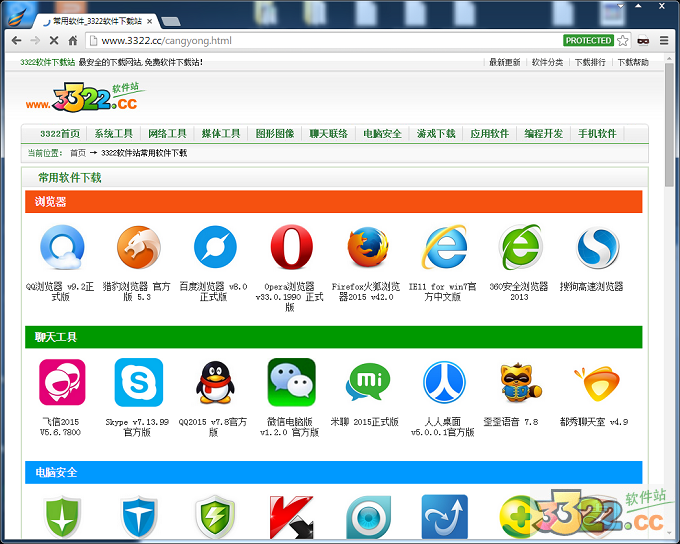Stop loading the page with the X button
This screenshot has width=680, height=544.
tap(54, 41)
